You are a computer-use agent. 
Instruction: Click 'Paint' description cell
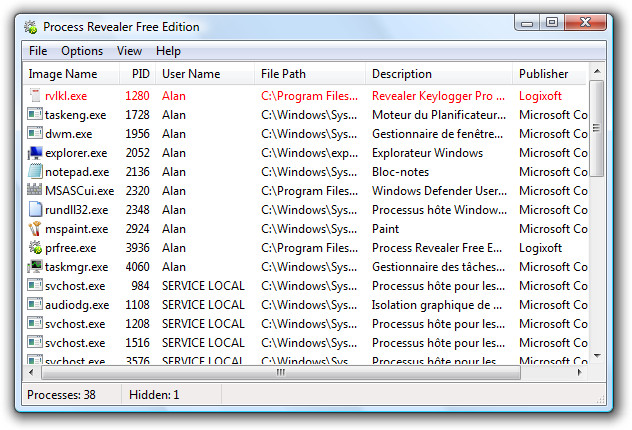pos(385,229)
